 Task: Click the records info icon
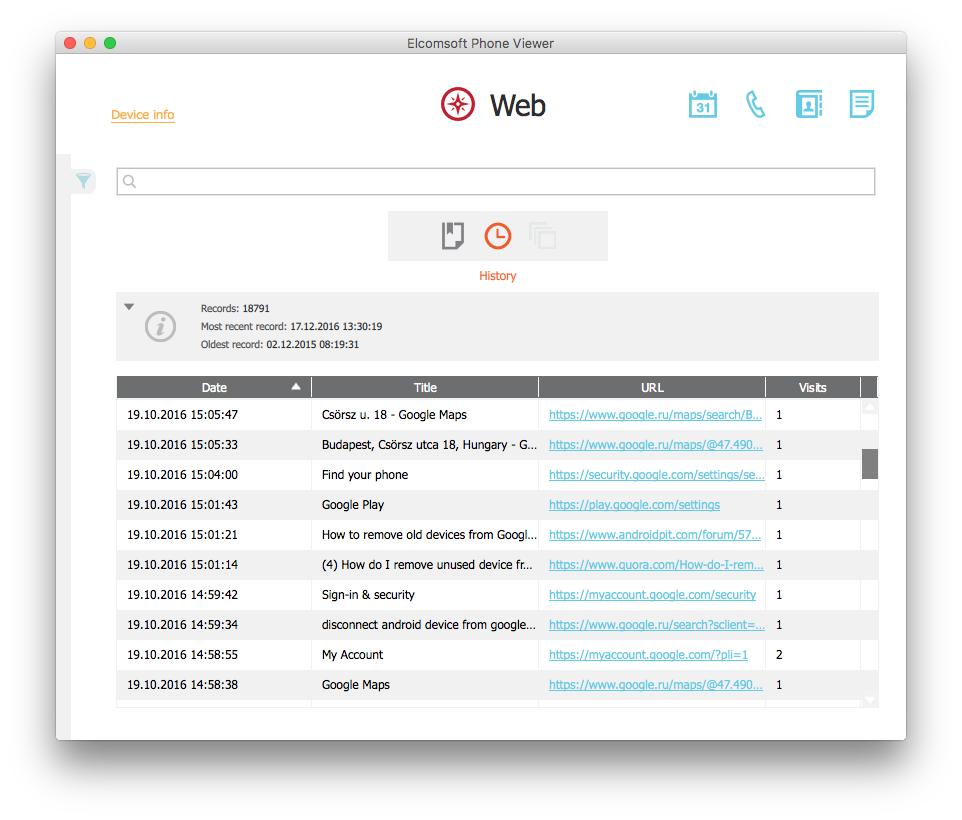pyautogui.click(x=161, y=326)
